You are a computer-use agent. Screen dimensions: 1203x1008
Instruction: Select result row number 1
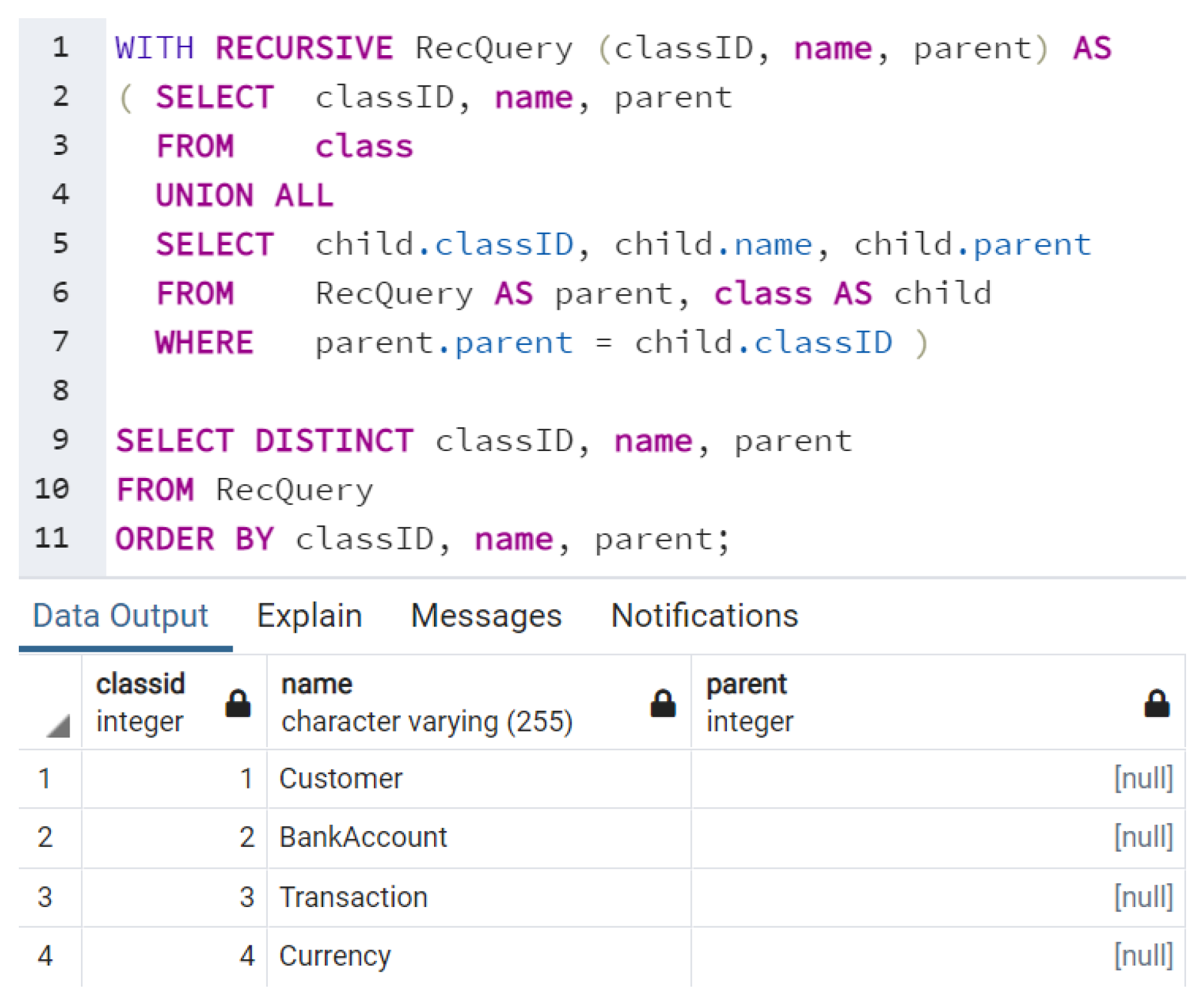click(45, 778)
